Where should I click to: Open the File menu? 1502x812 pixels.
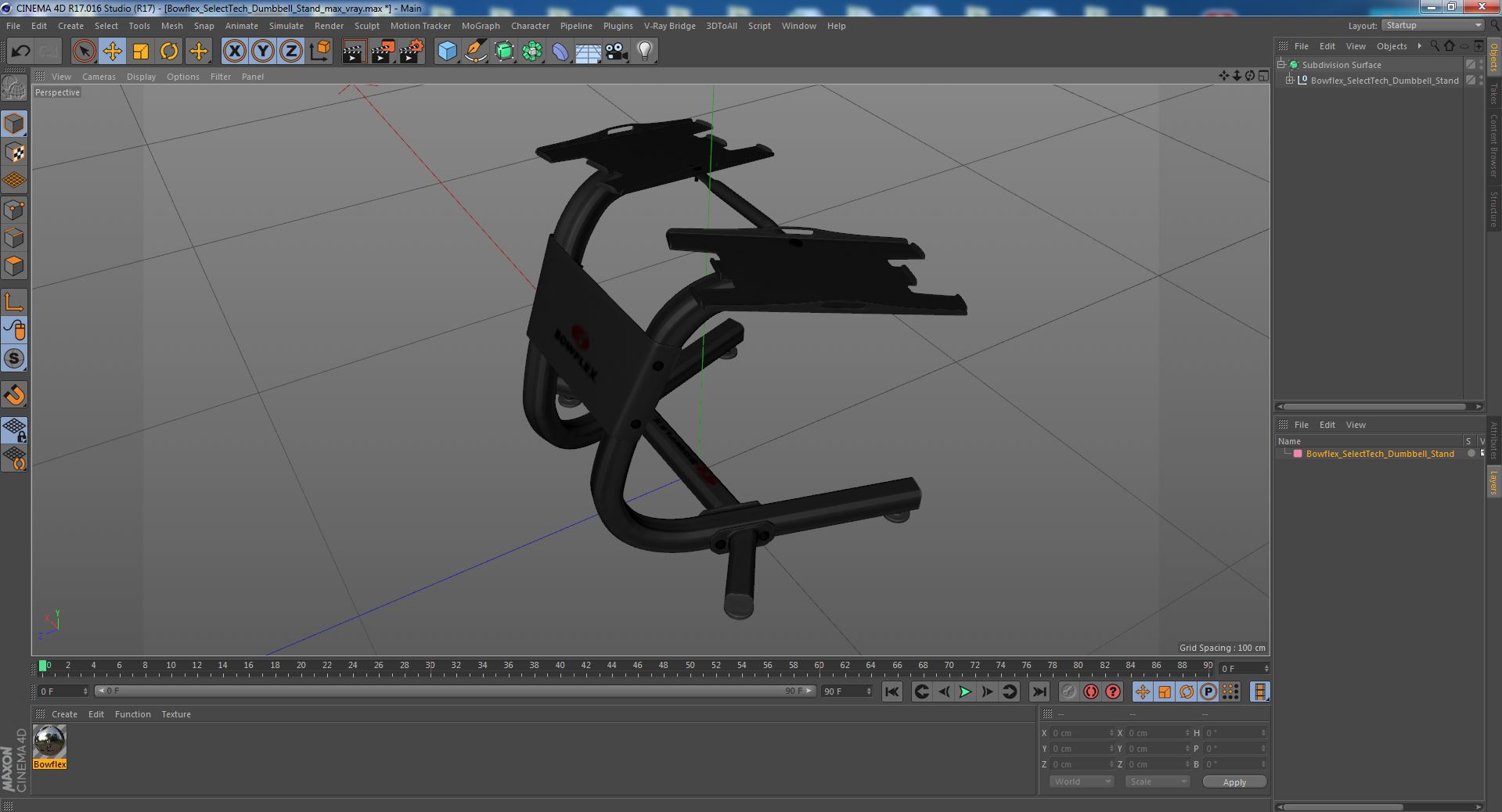pyautogui.click(x=13, y=26)
